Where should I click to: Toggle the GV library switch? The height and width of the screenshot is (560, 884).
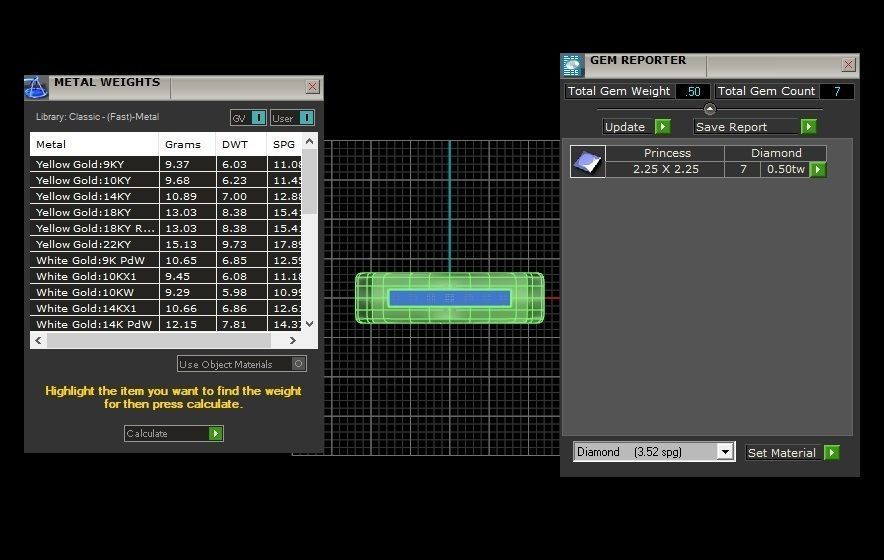(x=249, y=118)
